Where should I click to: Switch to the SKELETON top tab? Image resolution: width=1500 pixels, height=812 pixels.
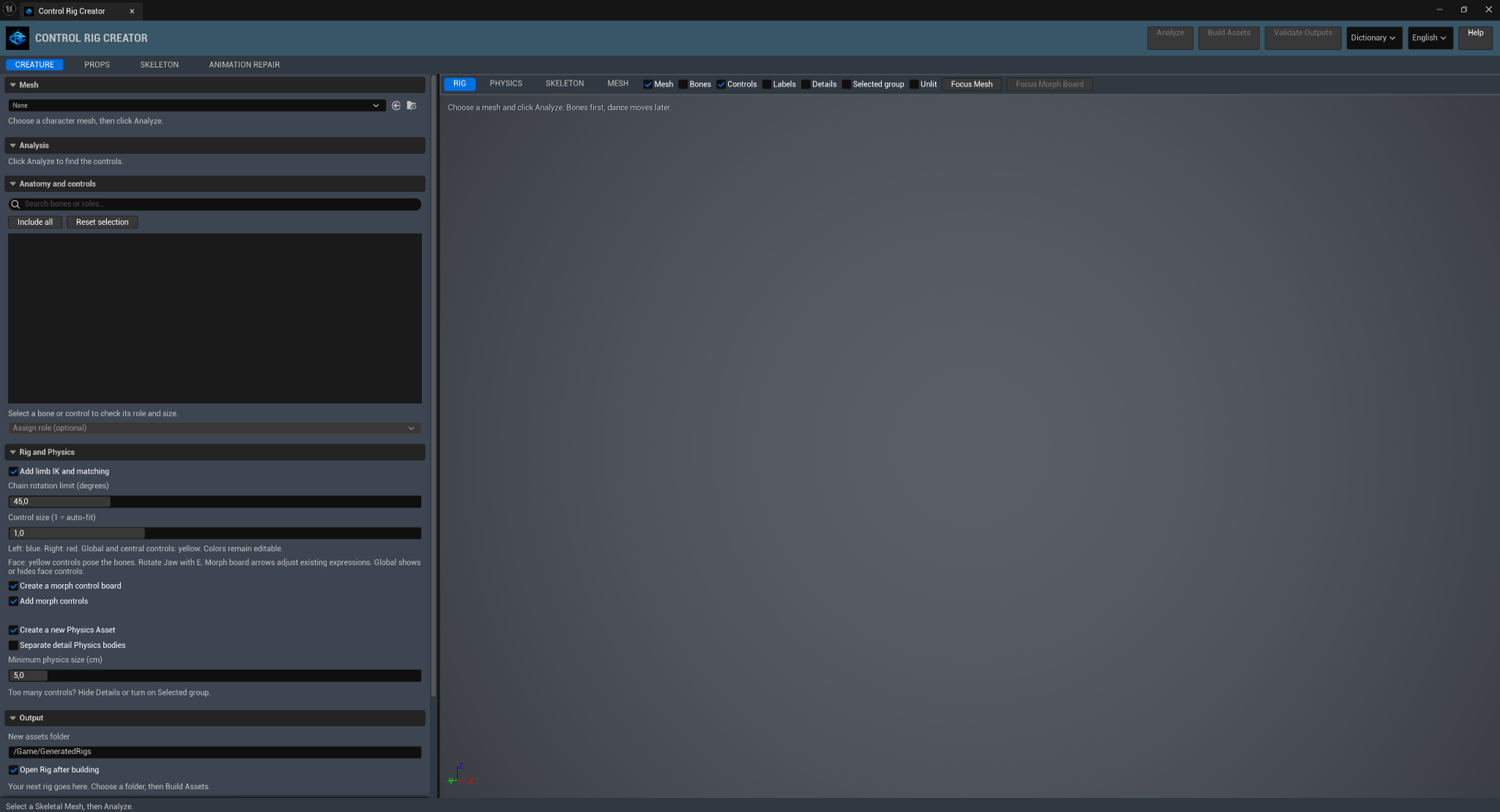pos(159,65)
